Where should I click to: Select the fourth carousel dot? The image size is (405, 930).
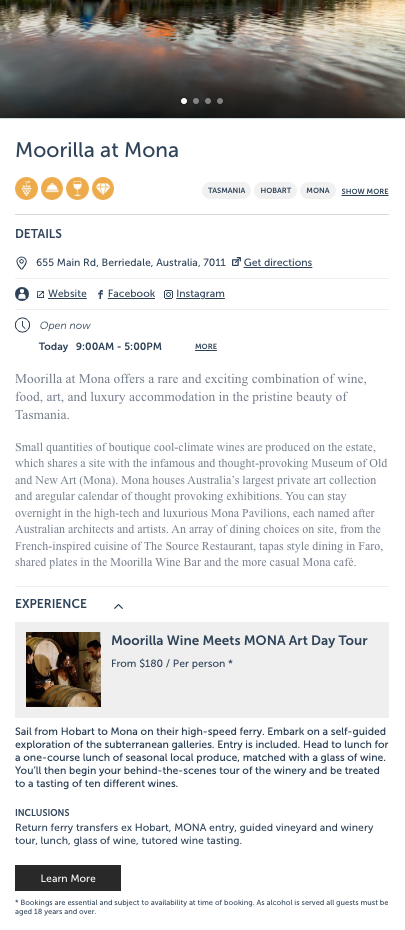(220, 101)
